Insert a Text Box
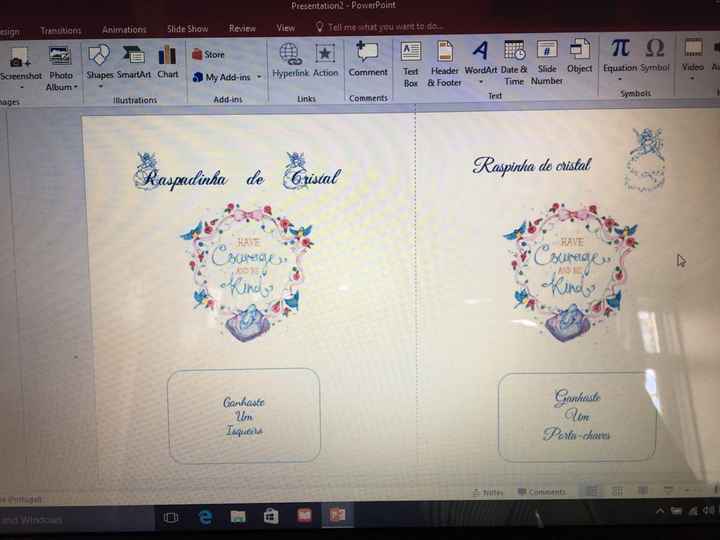 (411, 64)
